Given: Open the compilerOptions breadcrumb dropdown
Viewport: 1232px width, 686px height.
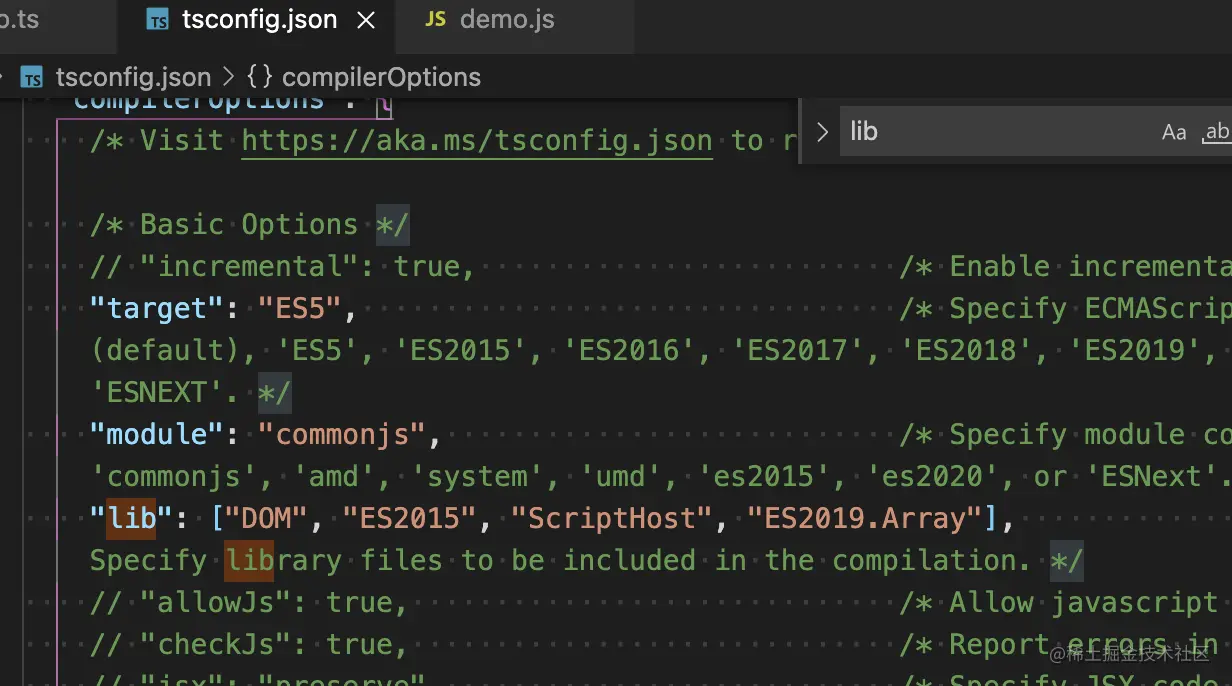Looking at the screenshot, I should pyautogui.click(x=381, y=77).
